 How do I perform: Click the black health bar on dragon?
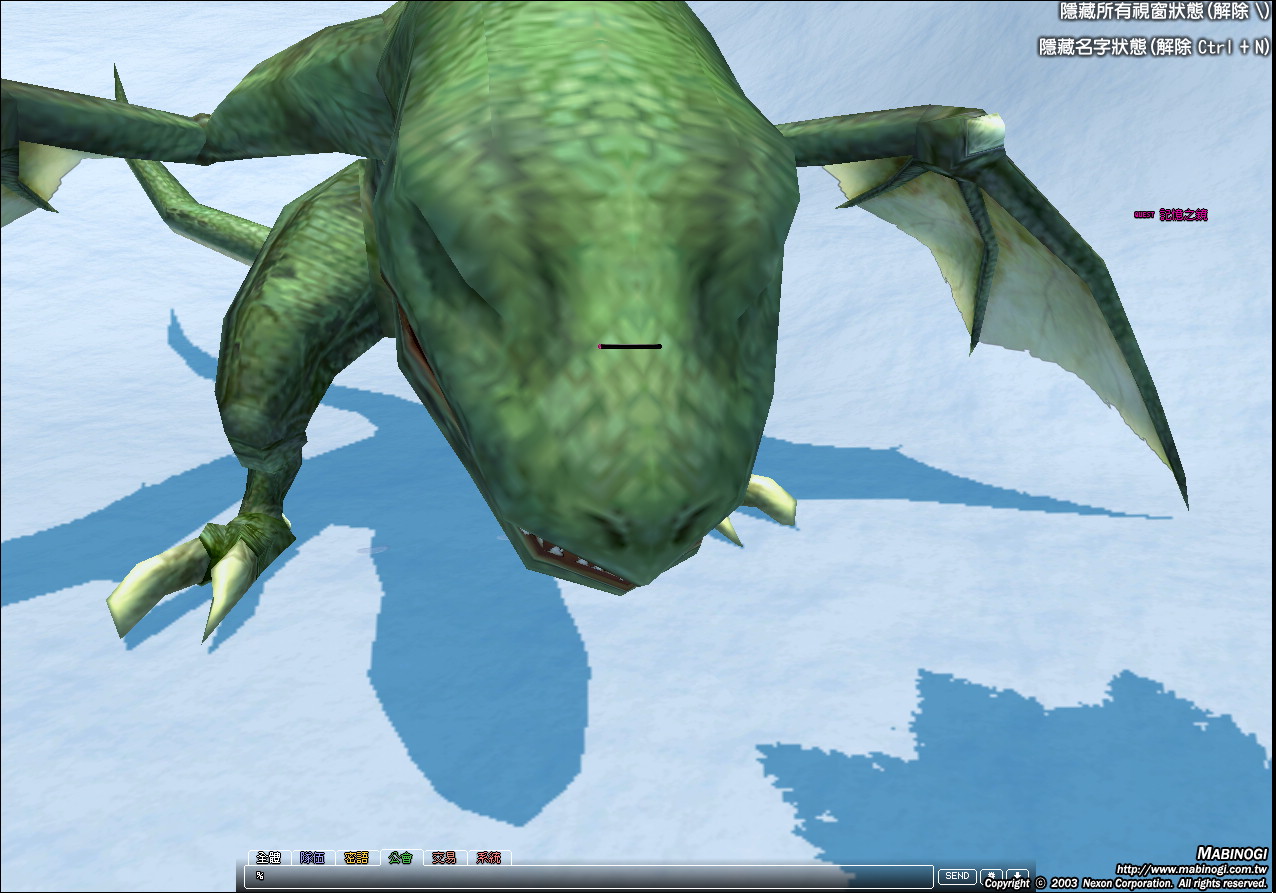[630, 347]
